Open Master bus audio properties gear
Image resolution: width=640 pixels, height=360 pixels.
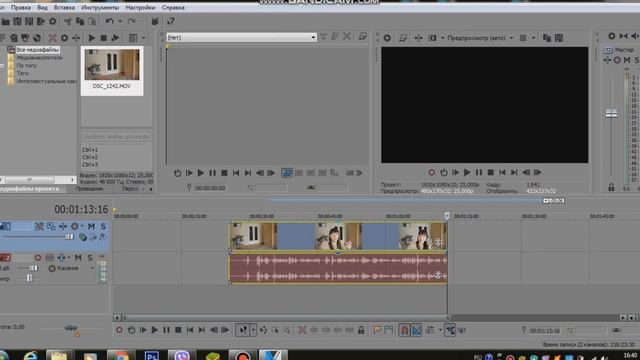pyautogui.click(x=611, y=36)
